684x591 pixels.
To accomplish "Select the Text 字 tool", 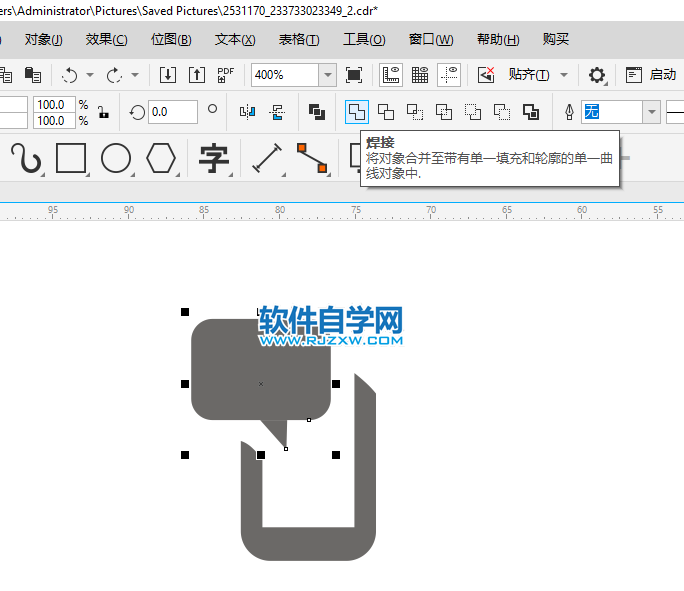I will coord(214,159).
